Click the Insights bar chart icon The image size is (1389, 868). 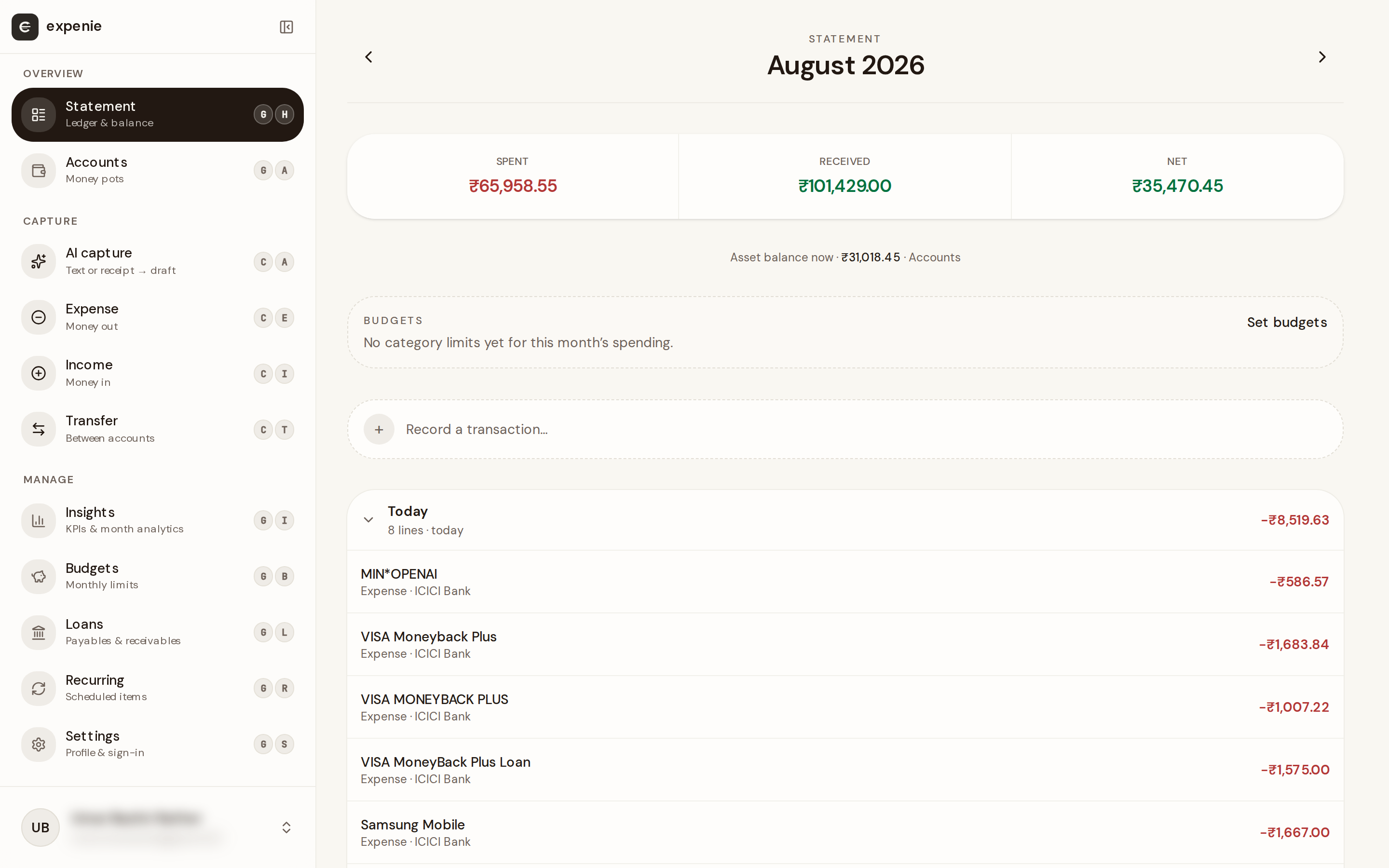(x=39, y=521)
